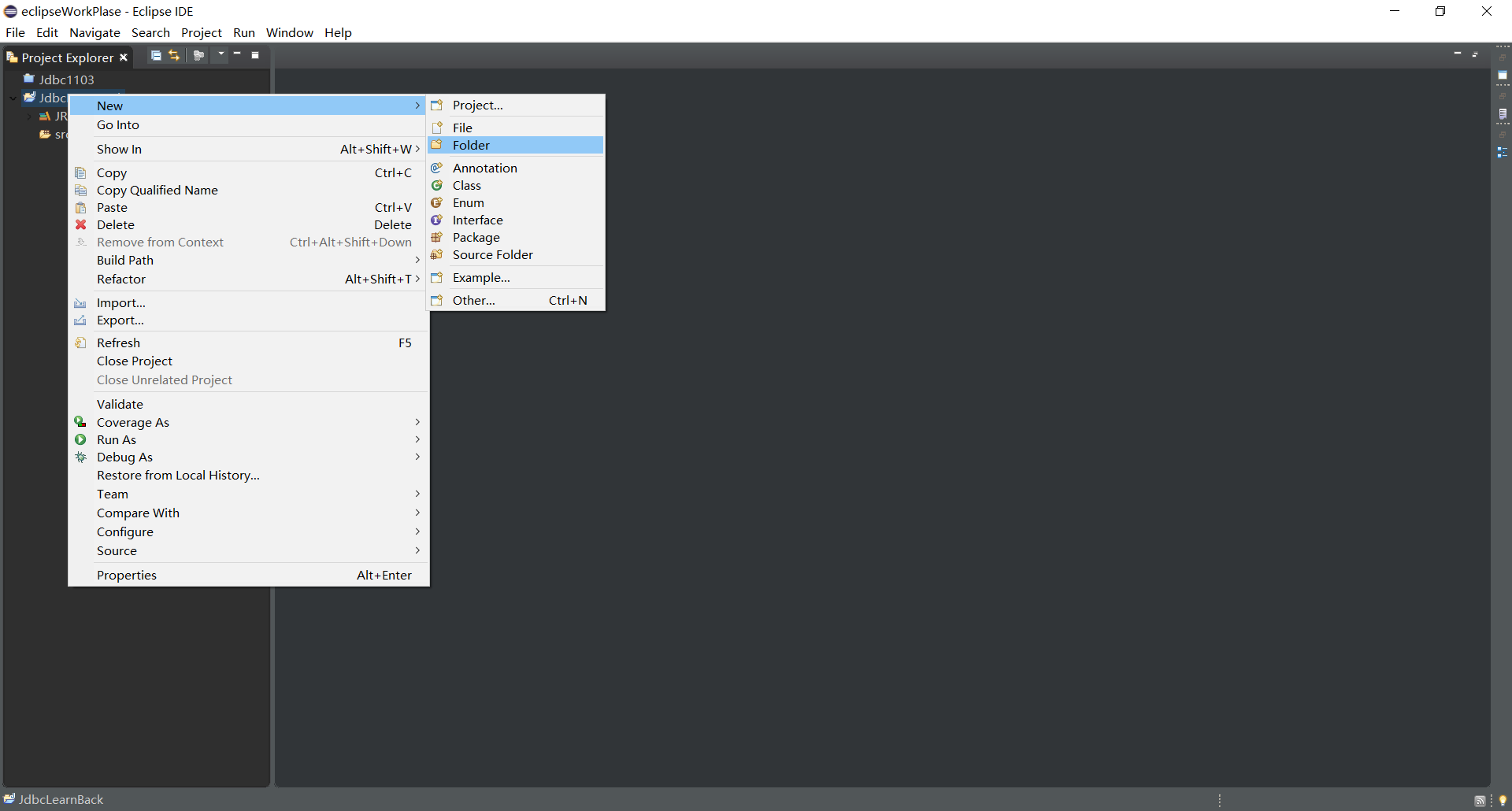Image resolution: width=1512 pixels, height=811 pixels.
Task: Expand the Team submenu
Action: [248, 494]
